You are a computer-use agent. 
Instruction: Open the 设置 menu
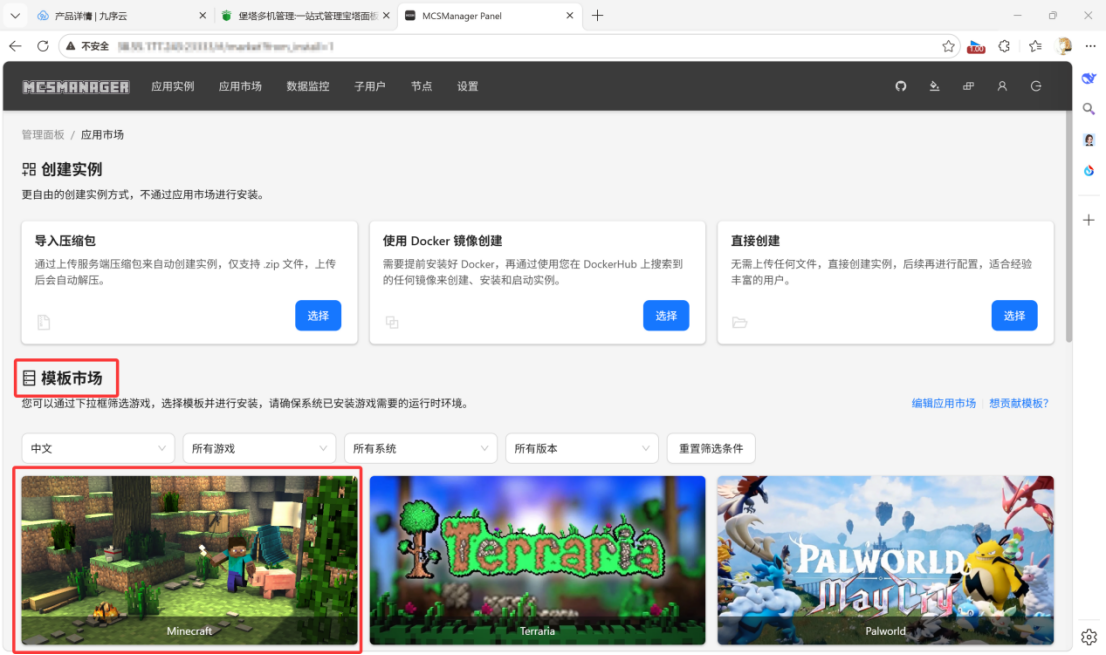tap(468, 86)
